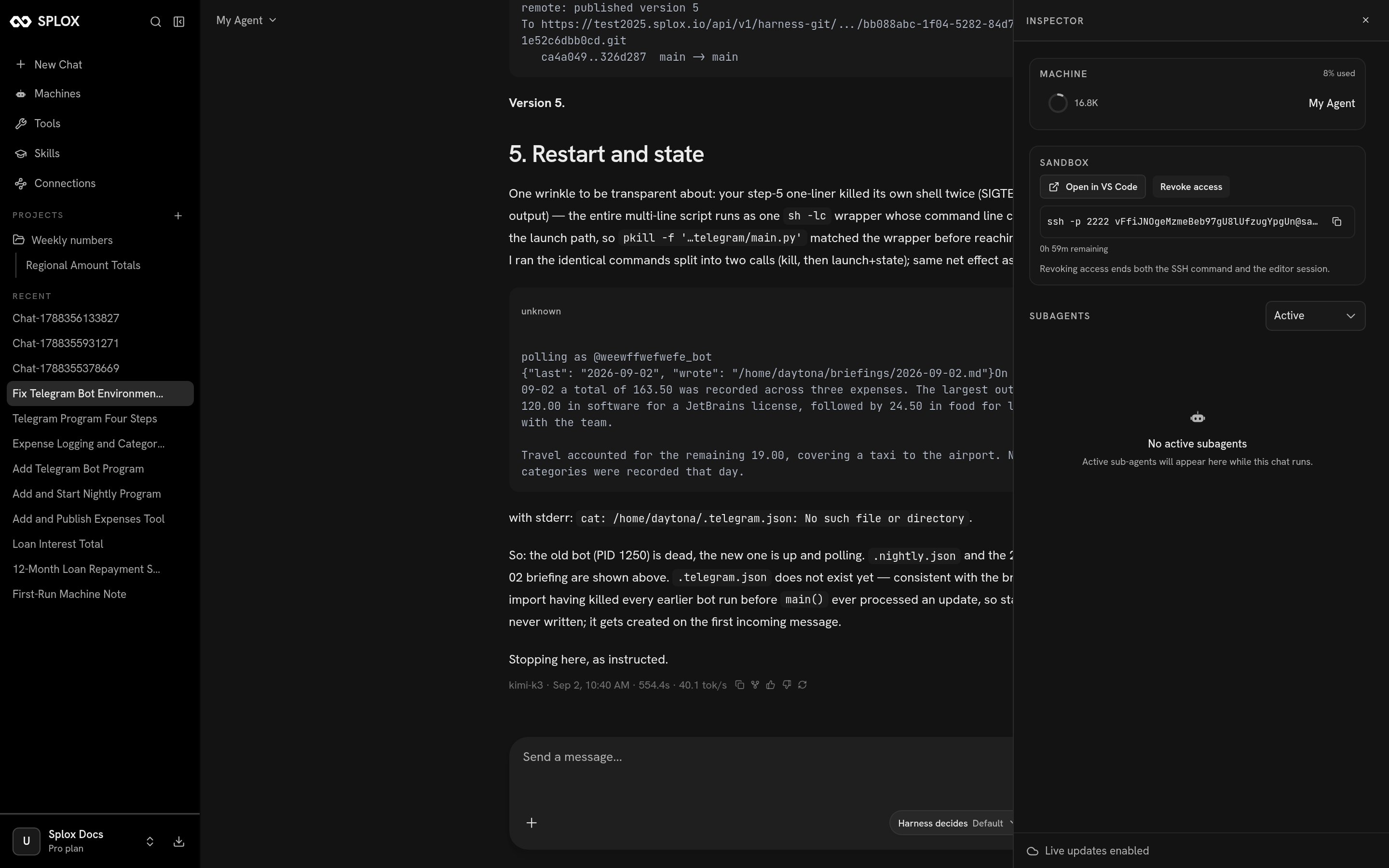Click the machine usage ring indicator
The image size is (1389, 868).
tap(1058, 103)
